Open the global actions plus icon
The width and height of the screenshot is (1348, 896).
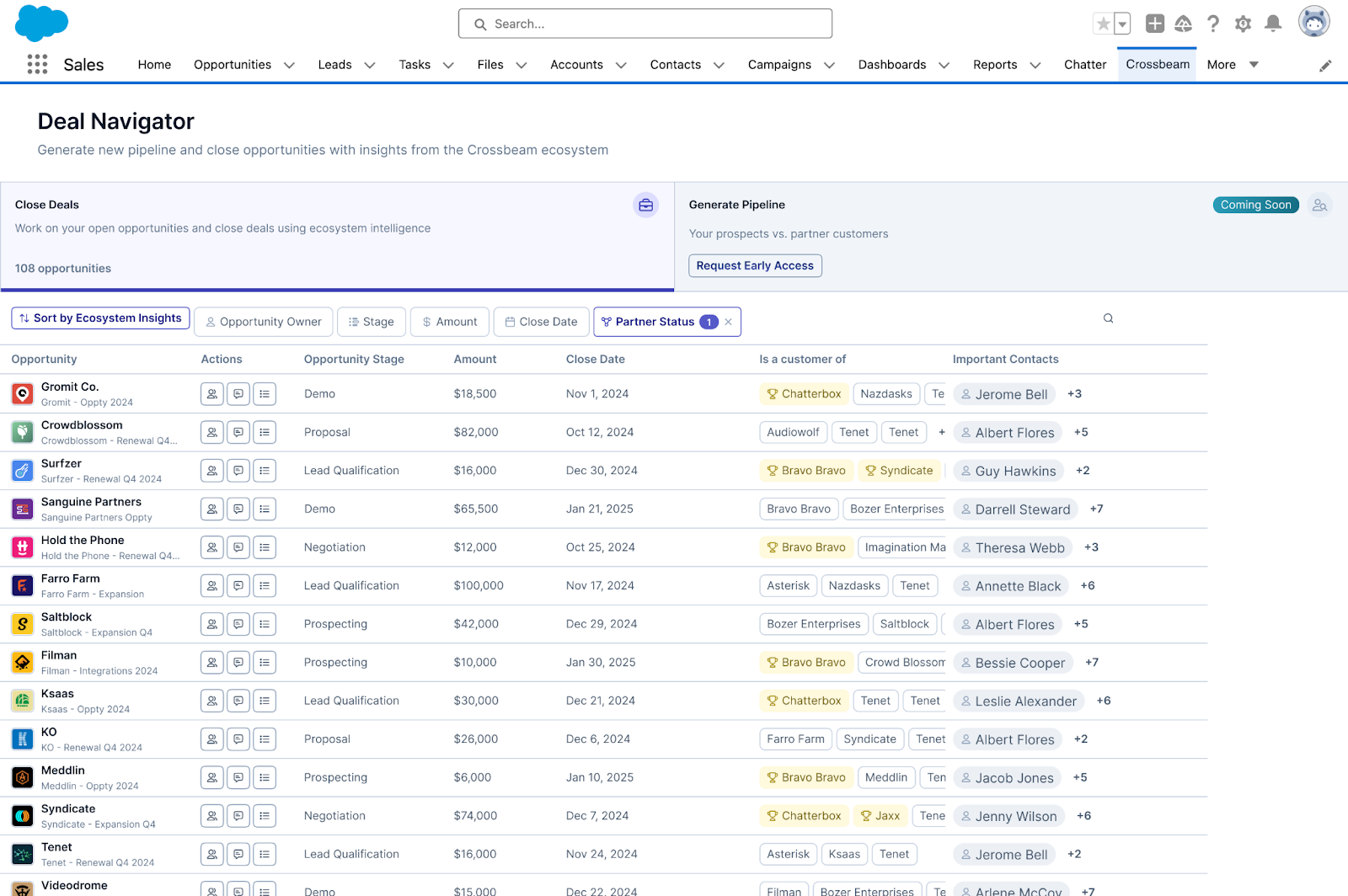[x=1155, y=24]
